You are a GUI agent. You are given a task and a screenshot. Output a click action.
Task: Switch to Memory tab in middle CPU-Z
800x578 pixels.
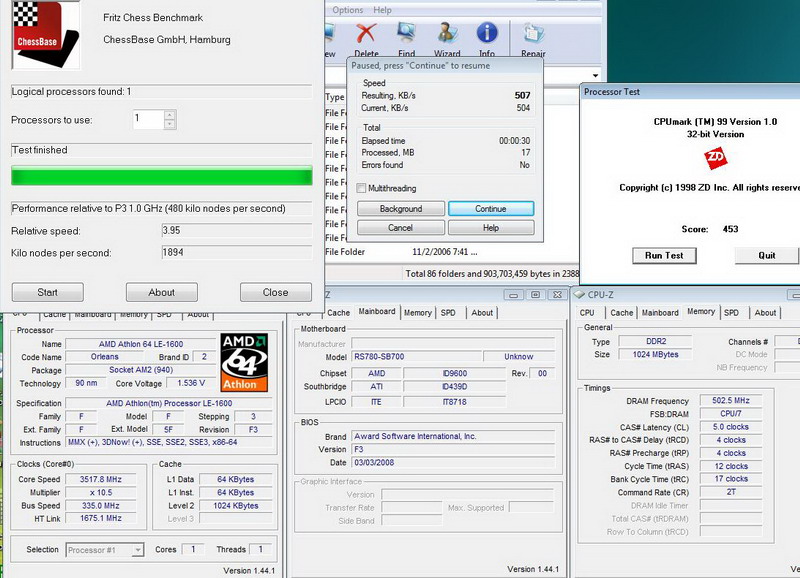[x=418, y=313]
